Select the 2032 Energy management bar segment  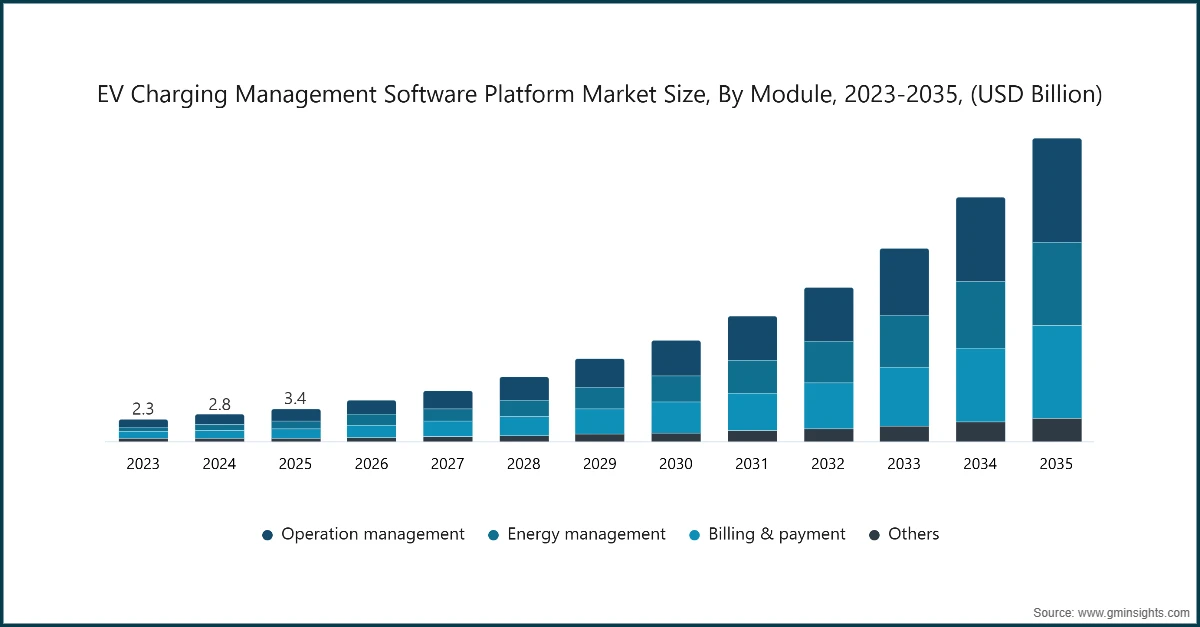pos(828,362)
